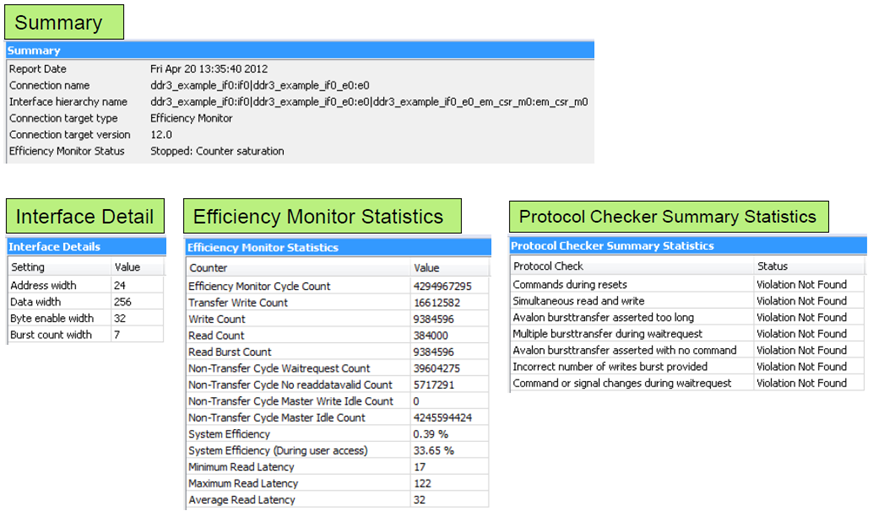
Task: Select the Connection target version 12.0
Action: pos(161,135)
